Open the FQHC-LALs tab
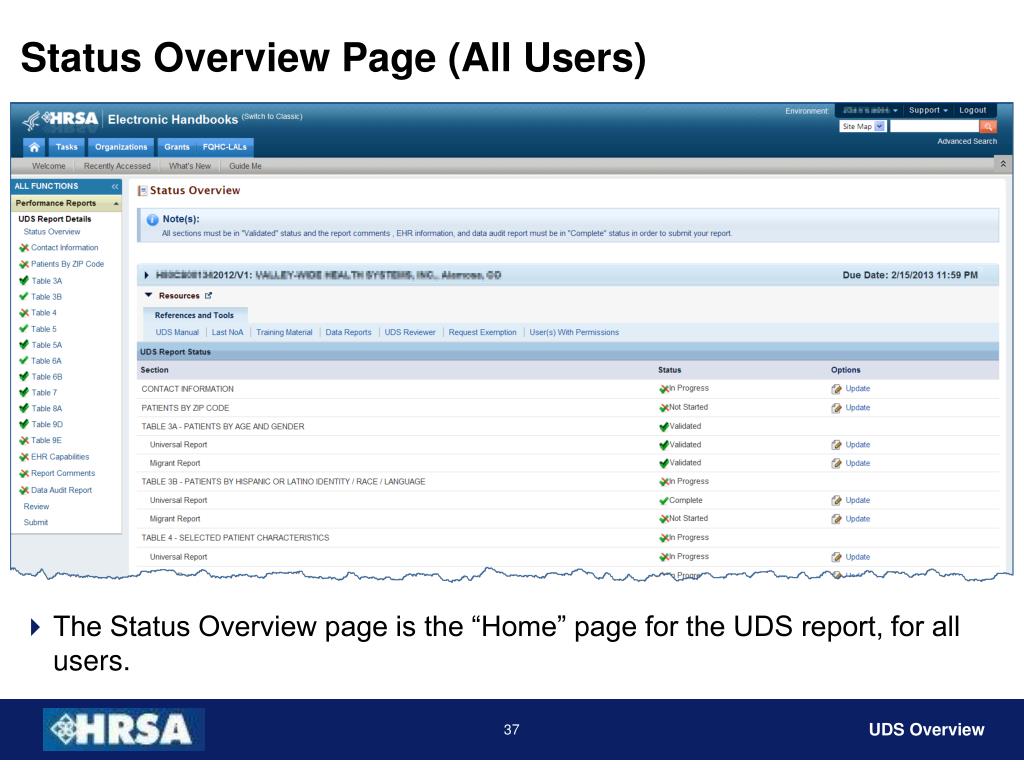Viewport: 1024px width, 768px height. click(225, 147)
